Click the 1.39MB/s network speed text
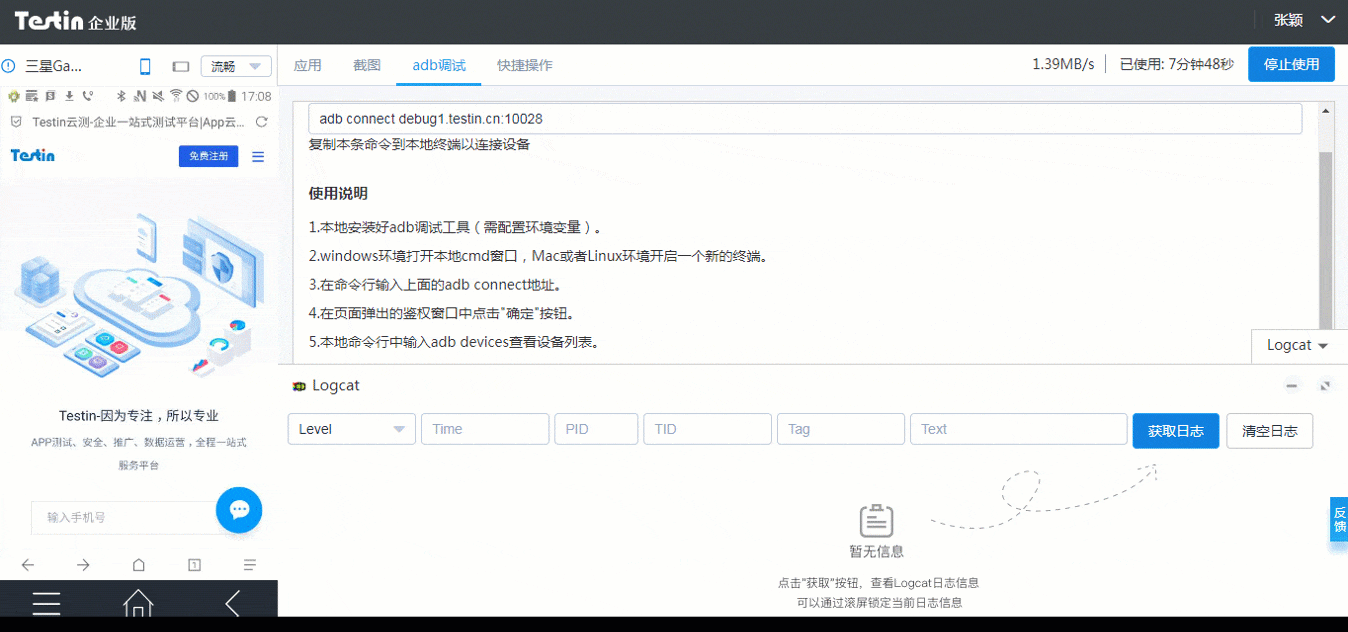The image size is (1348, 632). (x=1063, y=65)
